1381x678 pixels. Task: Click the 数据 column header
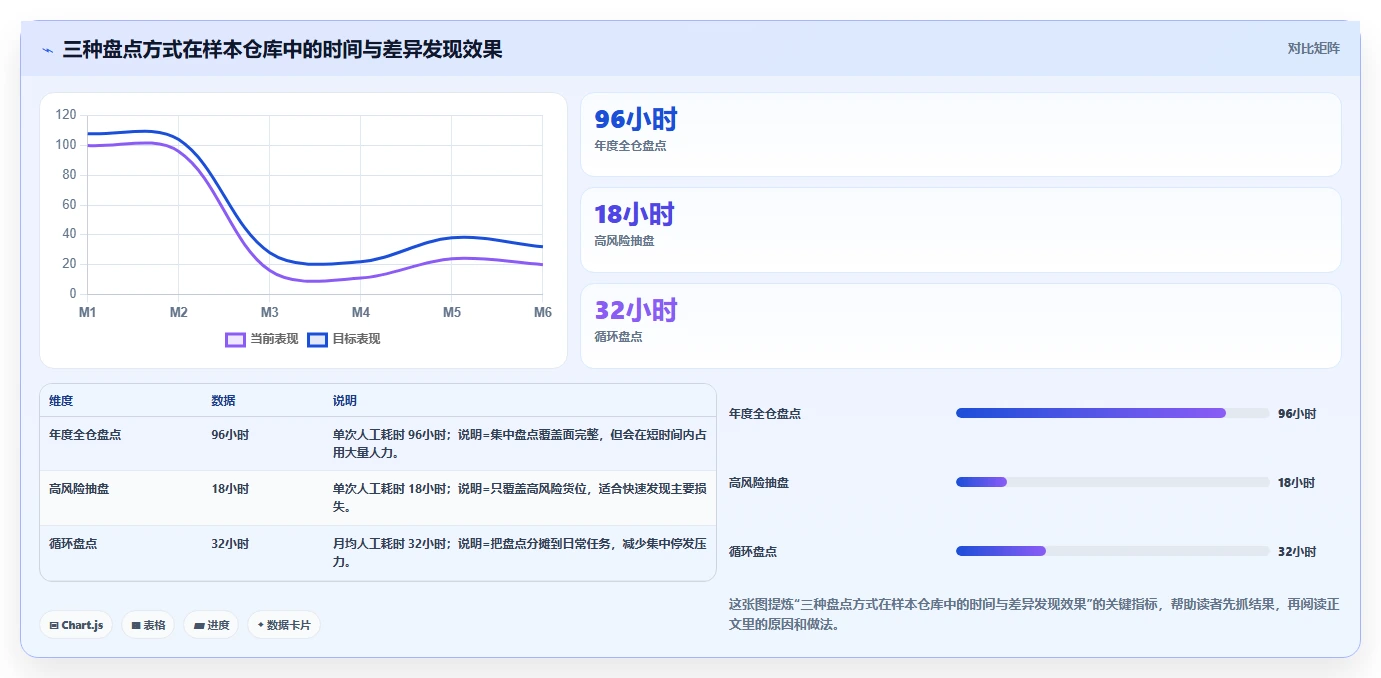223,401
